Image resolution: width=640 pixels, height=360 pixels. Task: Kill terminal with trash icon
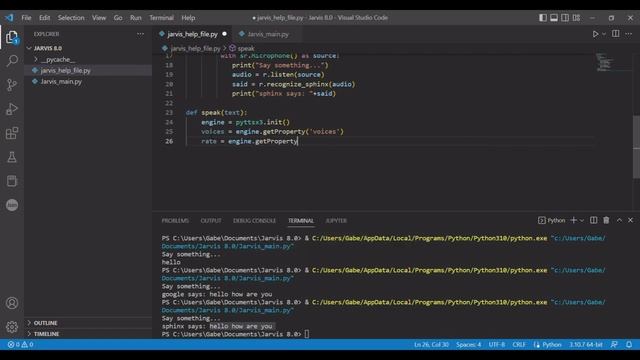coord(606,220)
